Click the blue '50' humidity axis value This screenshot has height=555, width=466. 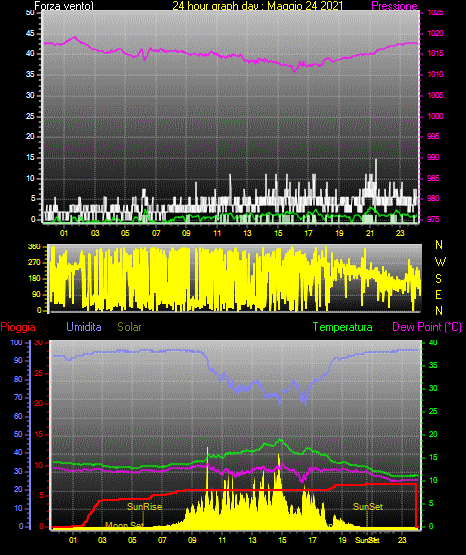(x=18, y=434)
